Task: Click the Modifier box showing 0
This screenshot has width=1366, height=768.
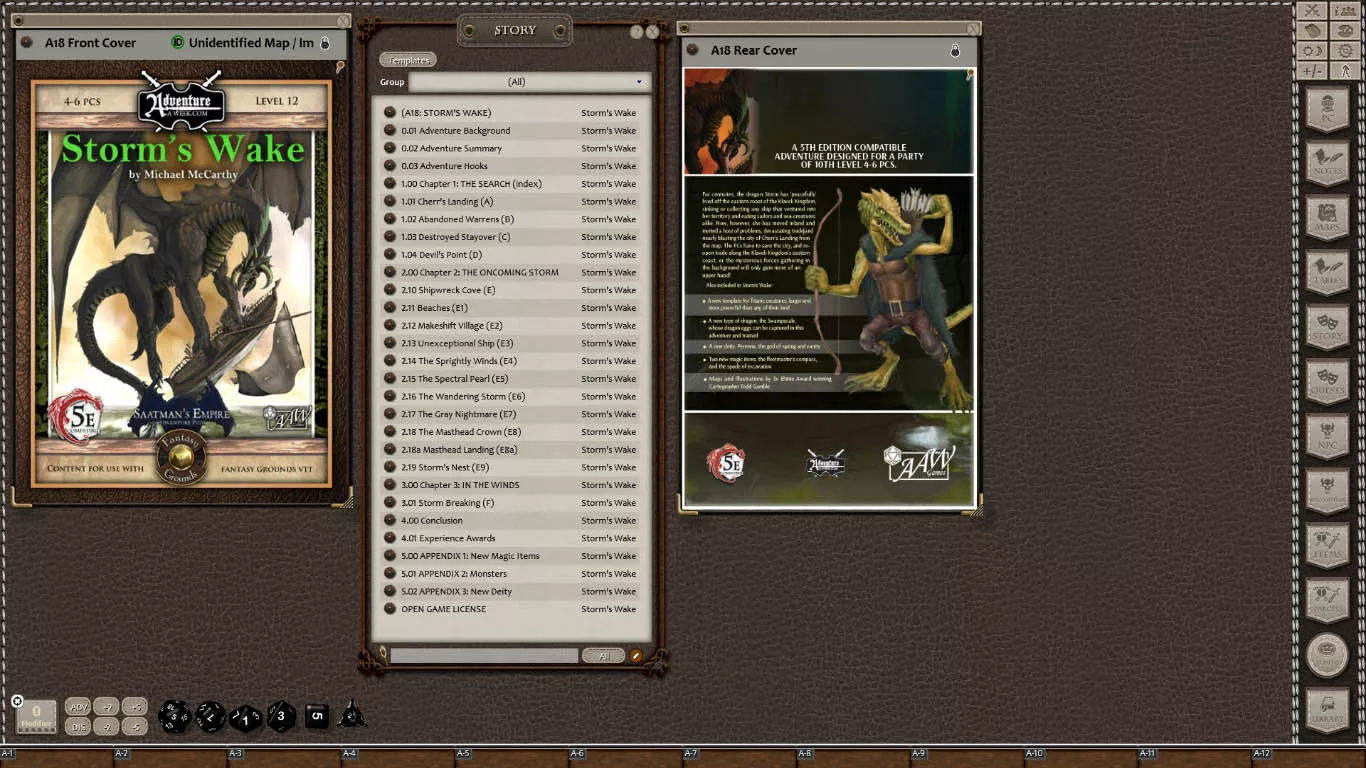Action: (x=37, y=715)
